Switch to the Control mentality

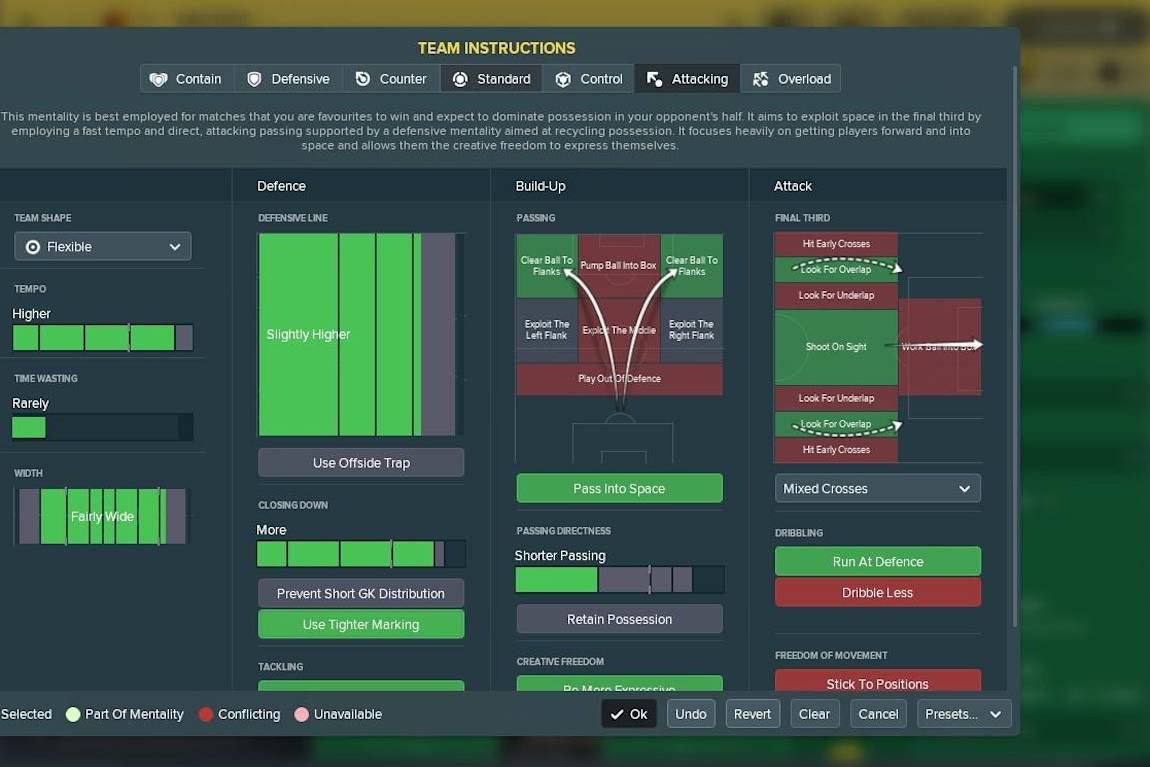tap(589, 79)
